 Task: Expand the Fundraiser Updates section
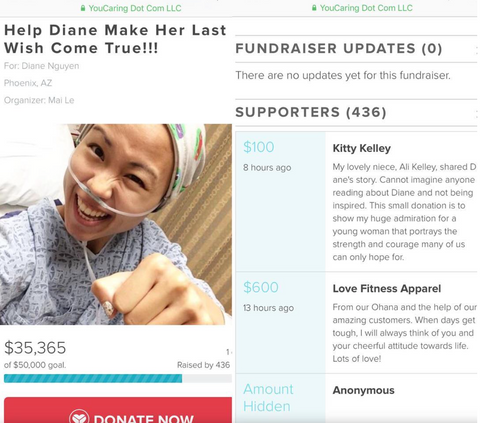[x=356, y=49]
